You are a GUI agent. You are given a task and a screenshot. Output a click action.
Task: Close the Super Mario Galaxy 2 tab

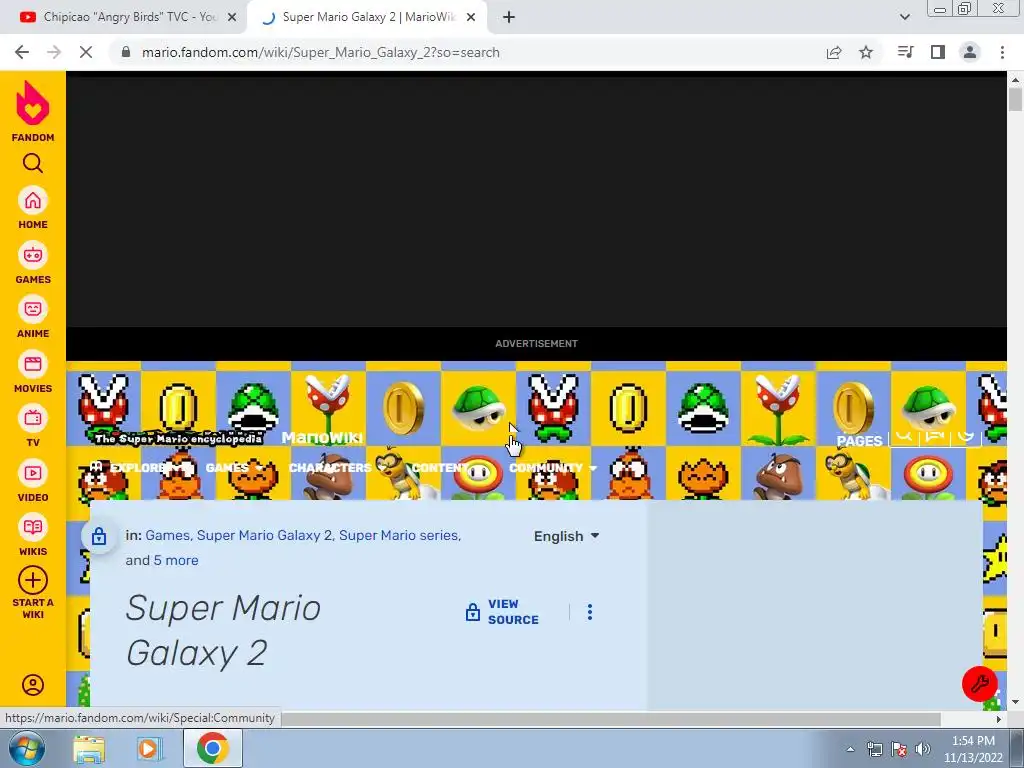pyautogui.click(x=471, y=18)
